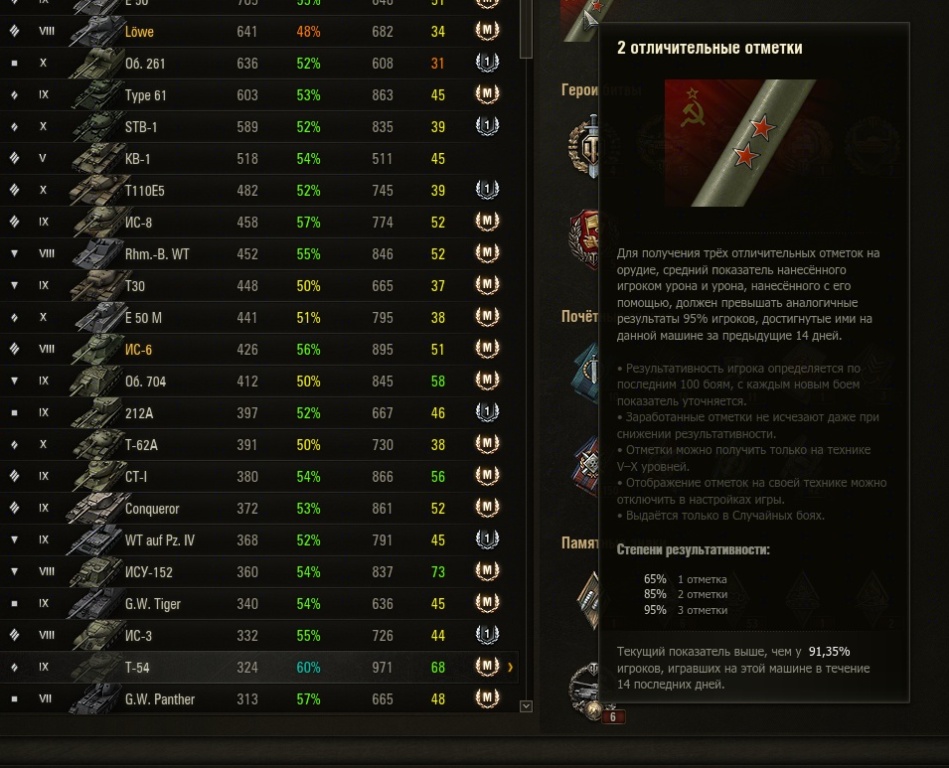
Task: Click the Löwe tank icon
Action: [x=97, y=31]
